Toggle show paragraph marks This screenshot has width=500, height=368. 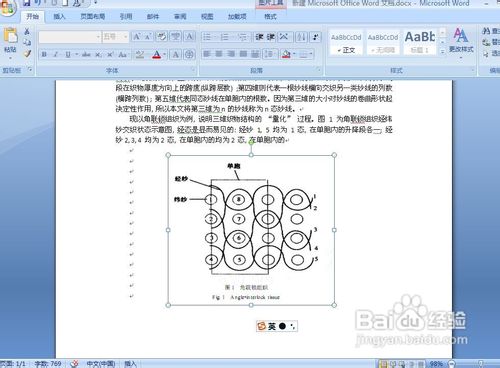[315, 37]
